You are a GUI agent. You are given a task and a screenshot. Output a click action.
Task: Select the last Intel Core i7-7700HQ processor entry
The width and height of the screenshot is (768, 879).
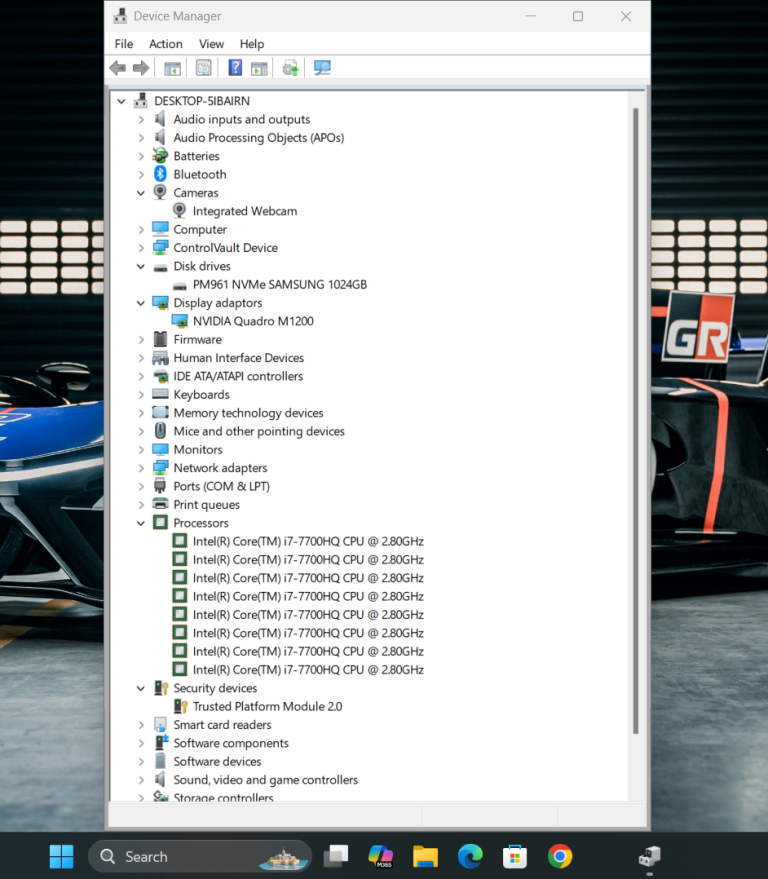pyautogui.click(x=308, y=669)
